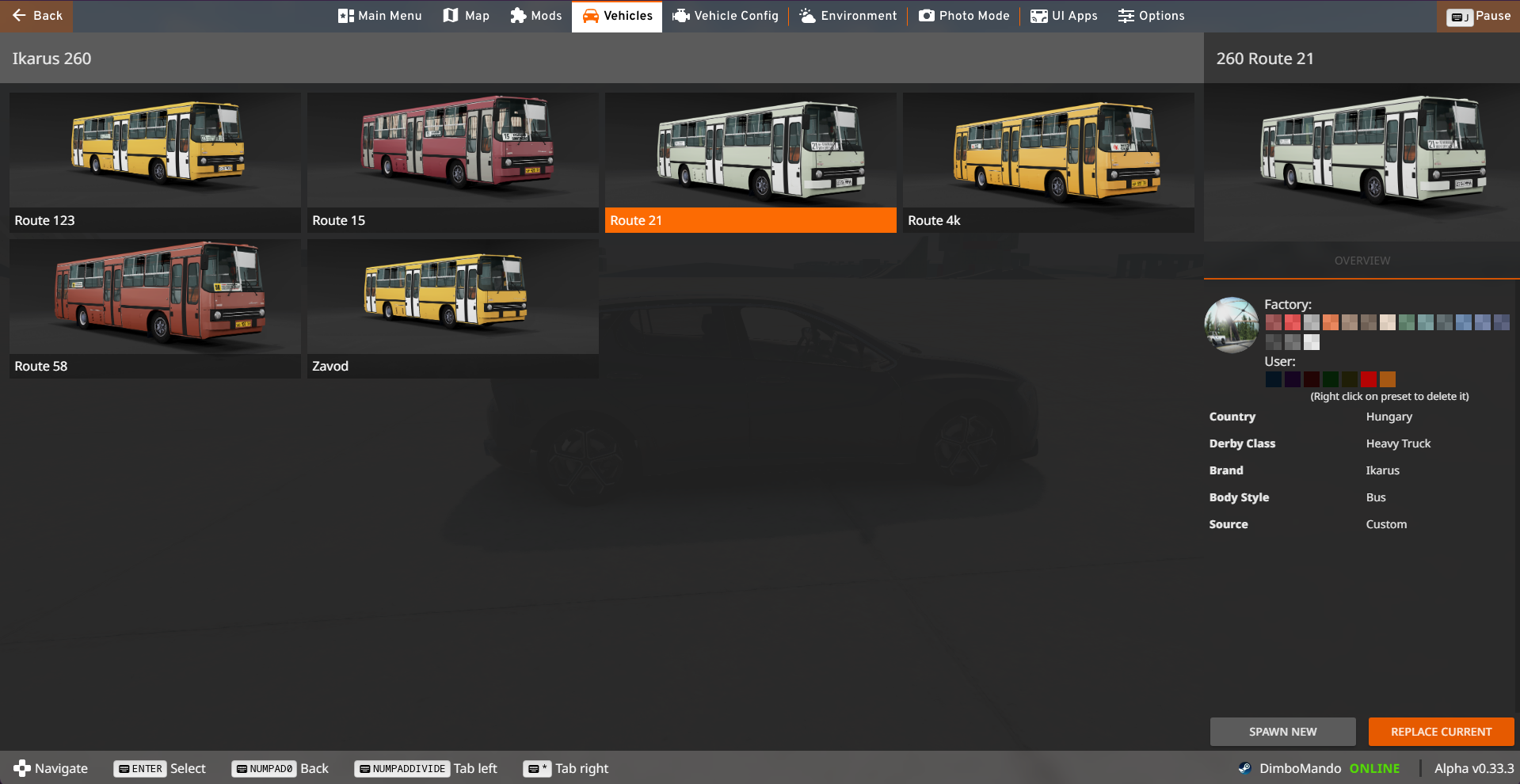The width and height of the screenshot is (1520, 784).
Task: Click the Steam icon beside DimboMando
Action: 1245,768
